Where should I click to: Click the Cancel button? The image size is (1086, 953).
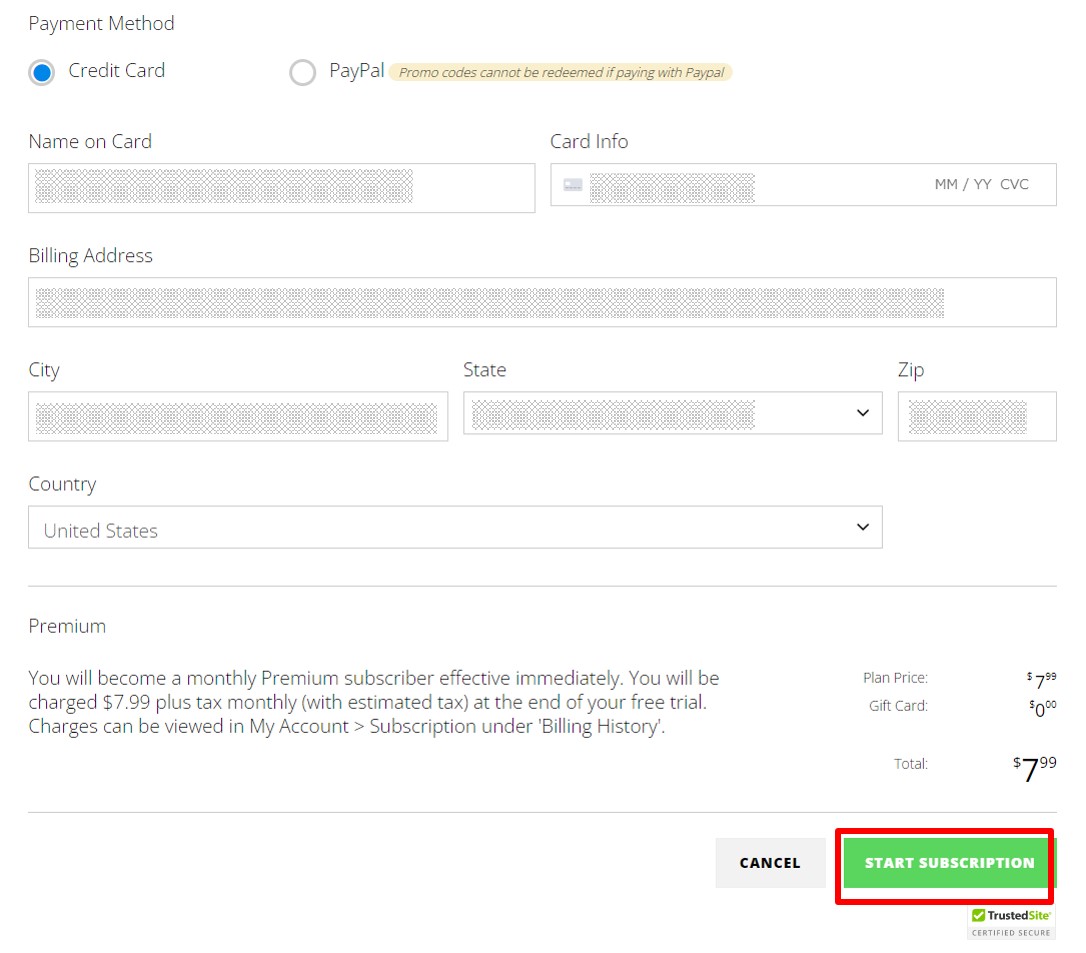click(x=770, y=863)
